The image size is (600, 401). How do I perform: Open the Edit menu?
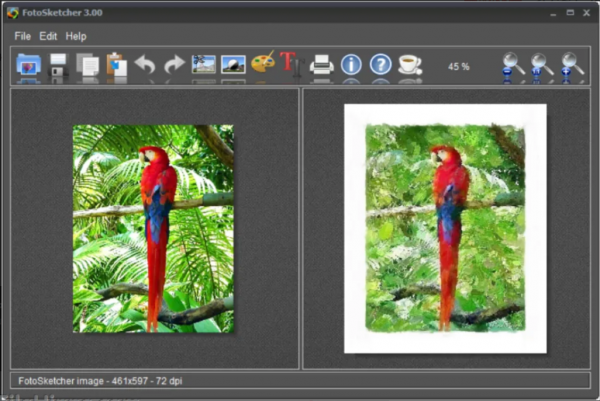[x=48, y=36]
